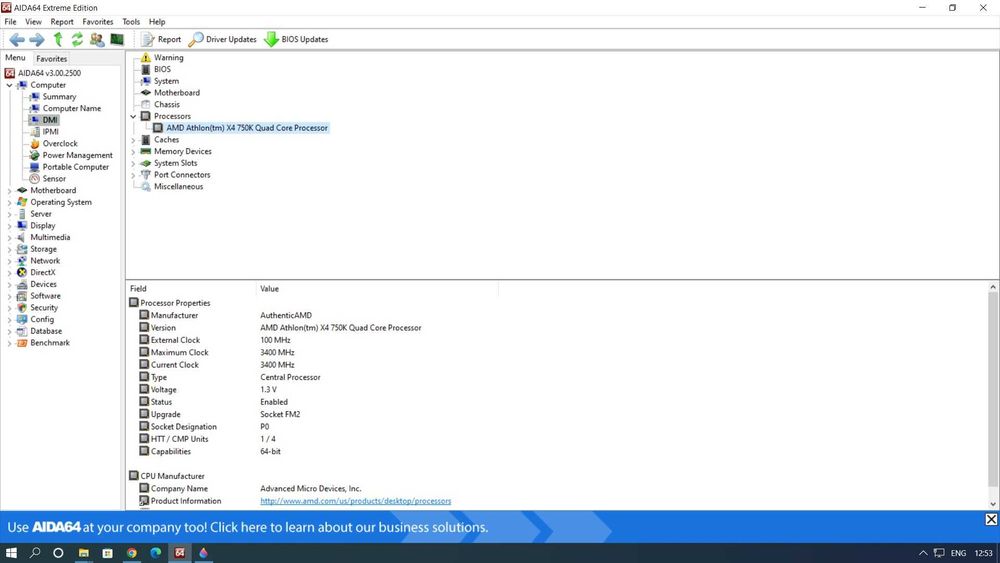Expand the Benchmark tree node
The width and height of the screenshot is (1000, 563).
coord(9,343)
